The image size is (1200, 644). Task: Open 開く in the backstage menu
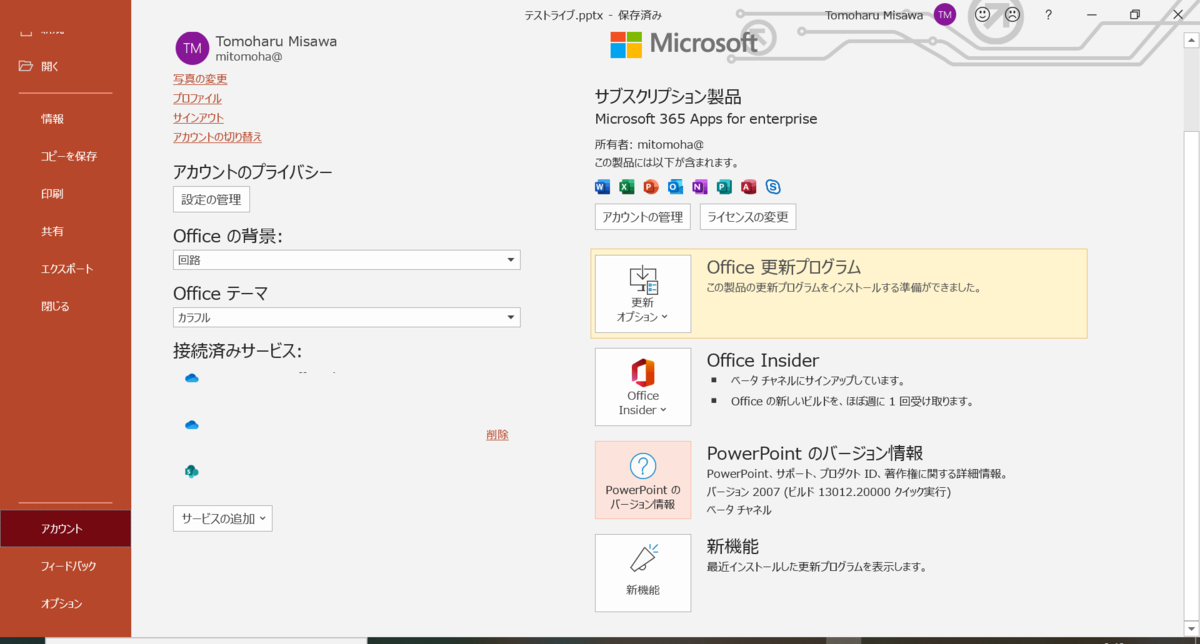[x=50, y=66]
